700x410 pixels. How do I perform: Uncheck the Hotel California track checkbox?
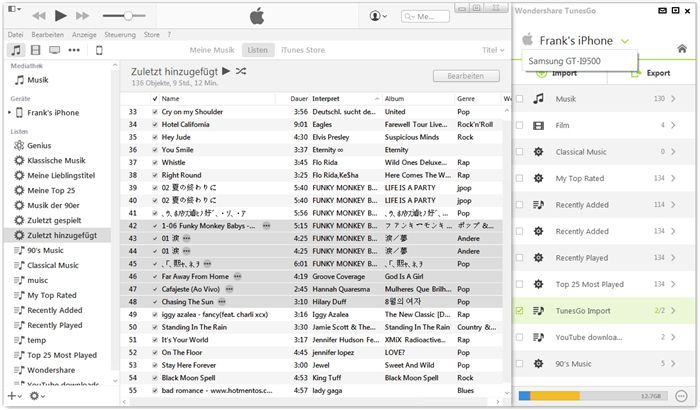point(155,125)
